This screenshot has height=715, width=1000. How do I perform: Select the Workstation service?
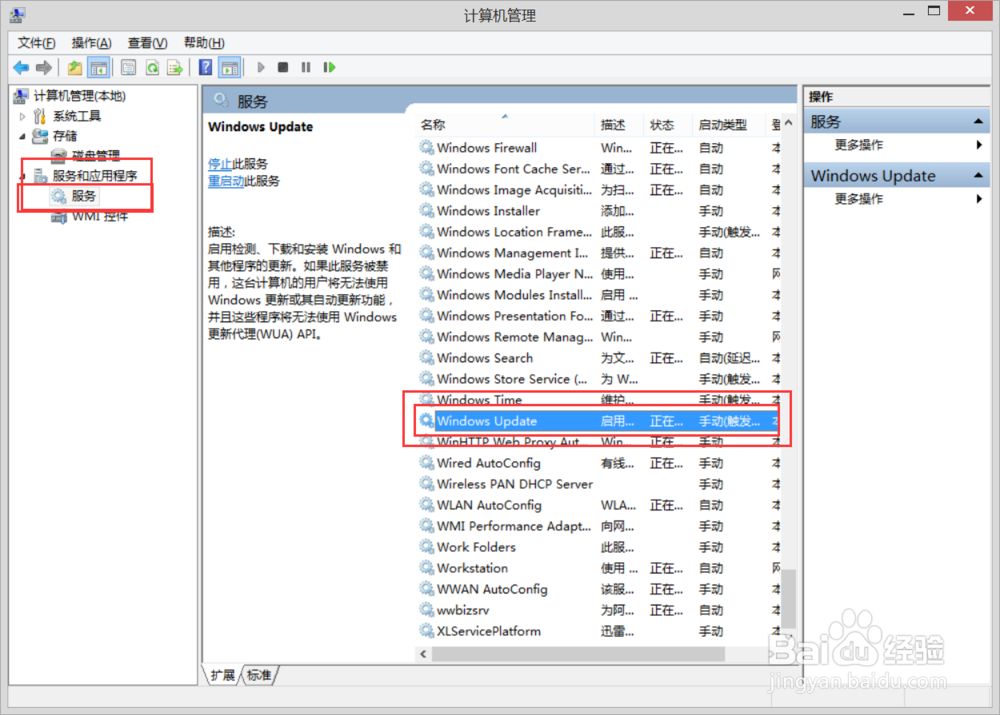[598, 568]
